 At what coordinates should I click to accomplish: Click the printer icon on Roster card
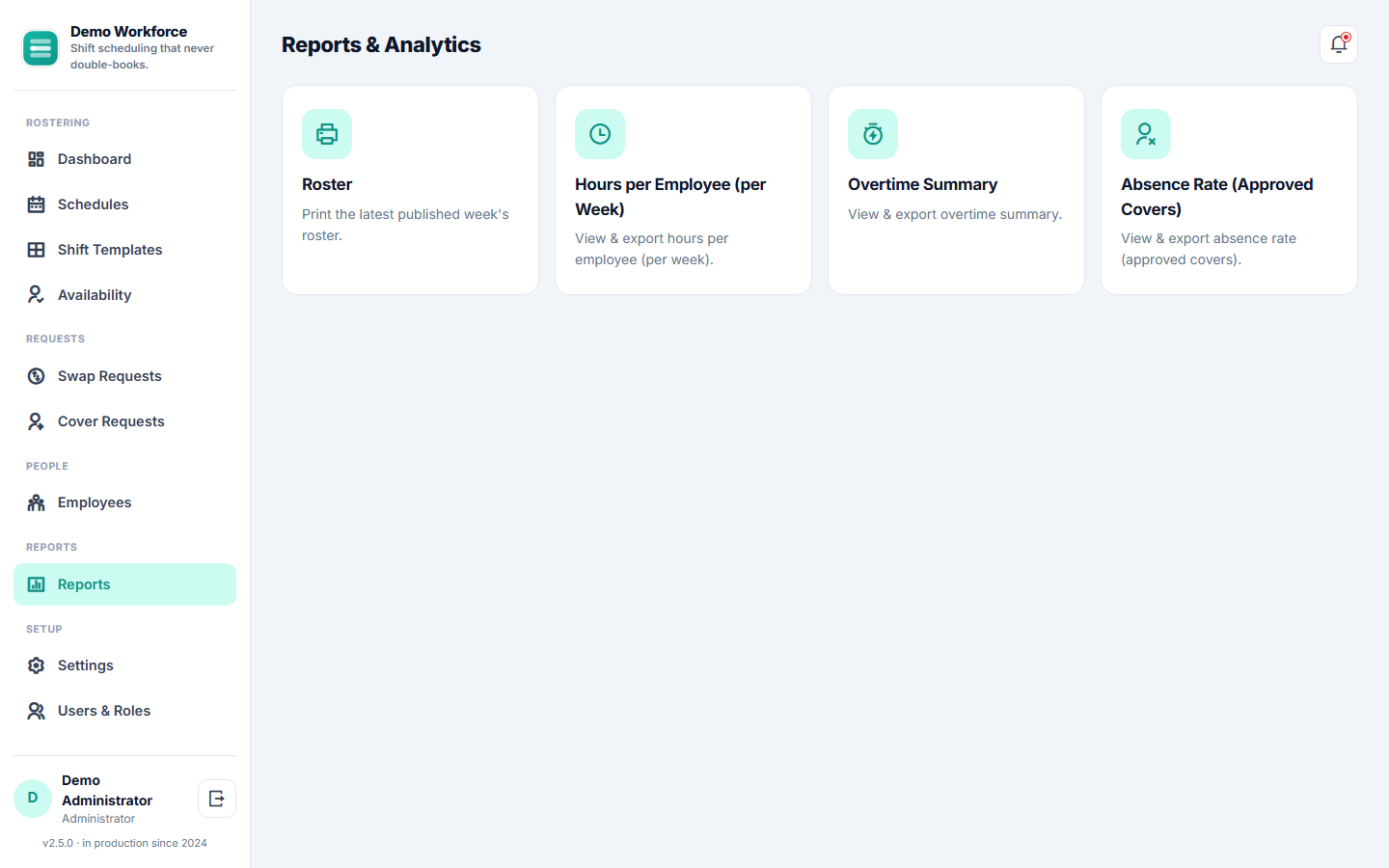[x=327, y=134]
